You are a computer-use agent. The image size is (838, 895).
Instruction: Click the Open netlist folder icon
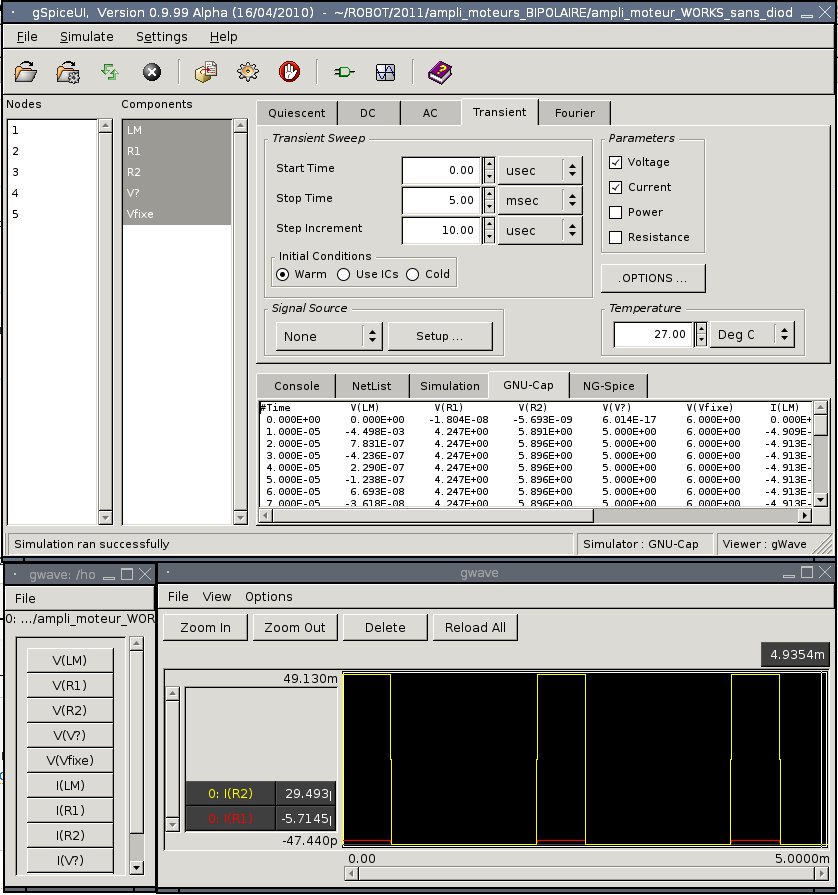point(26,72)
